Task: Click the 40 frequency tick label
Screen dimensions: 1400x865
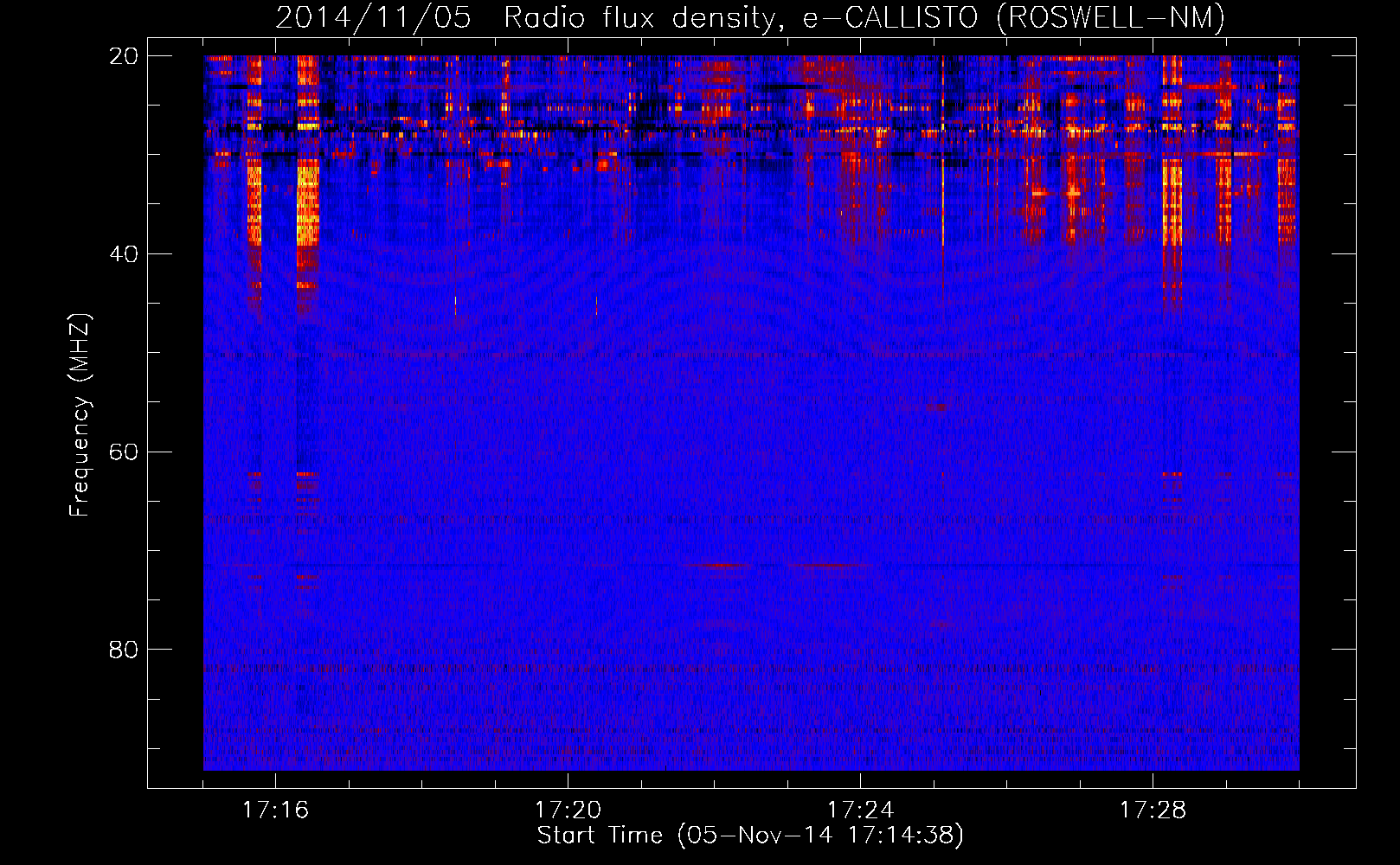Action: [123, 254]
